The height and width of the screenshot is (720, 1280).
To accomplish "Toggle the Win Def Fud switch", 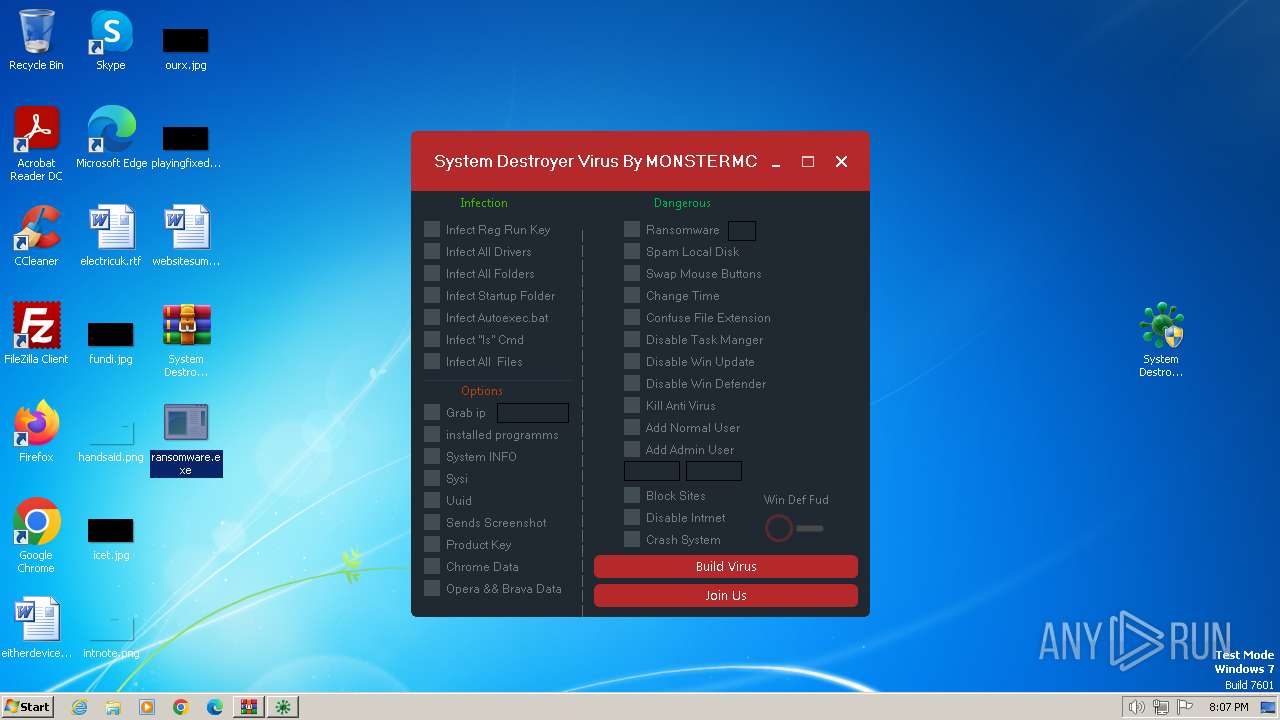I will [795, 528].
